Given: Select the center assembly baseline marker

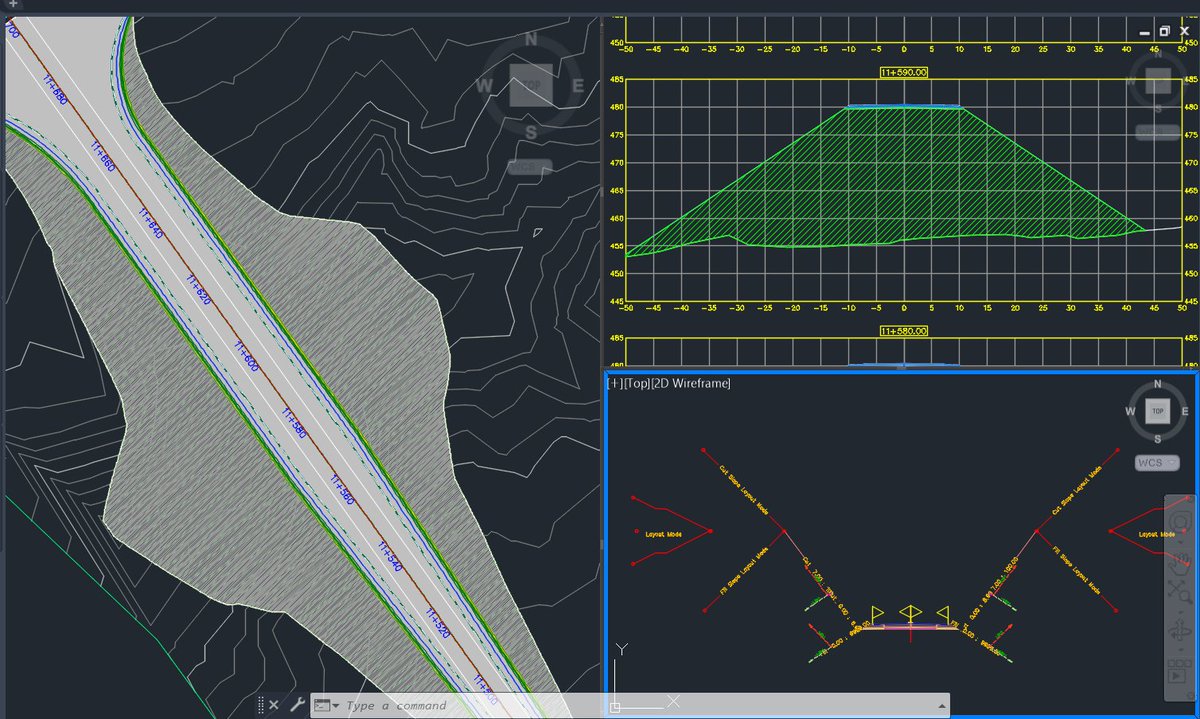Looking at the screenshot, I should pos(910,611).
